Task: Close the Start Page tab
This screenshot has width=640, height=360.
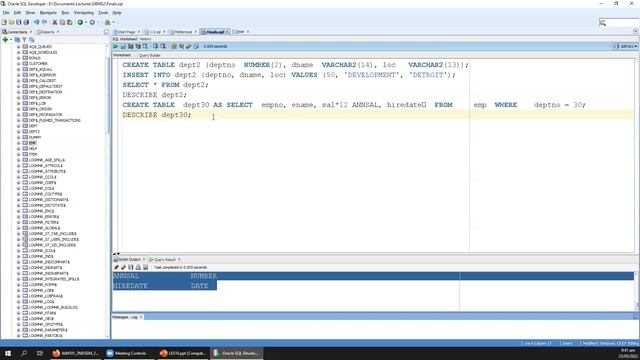Action: (x=139, y=32)
